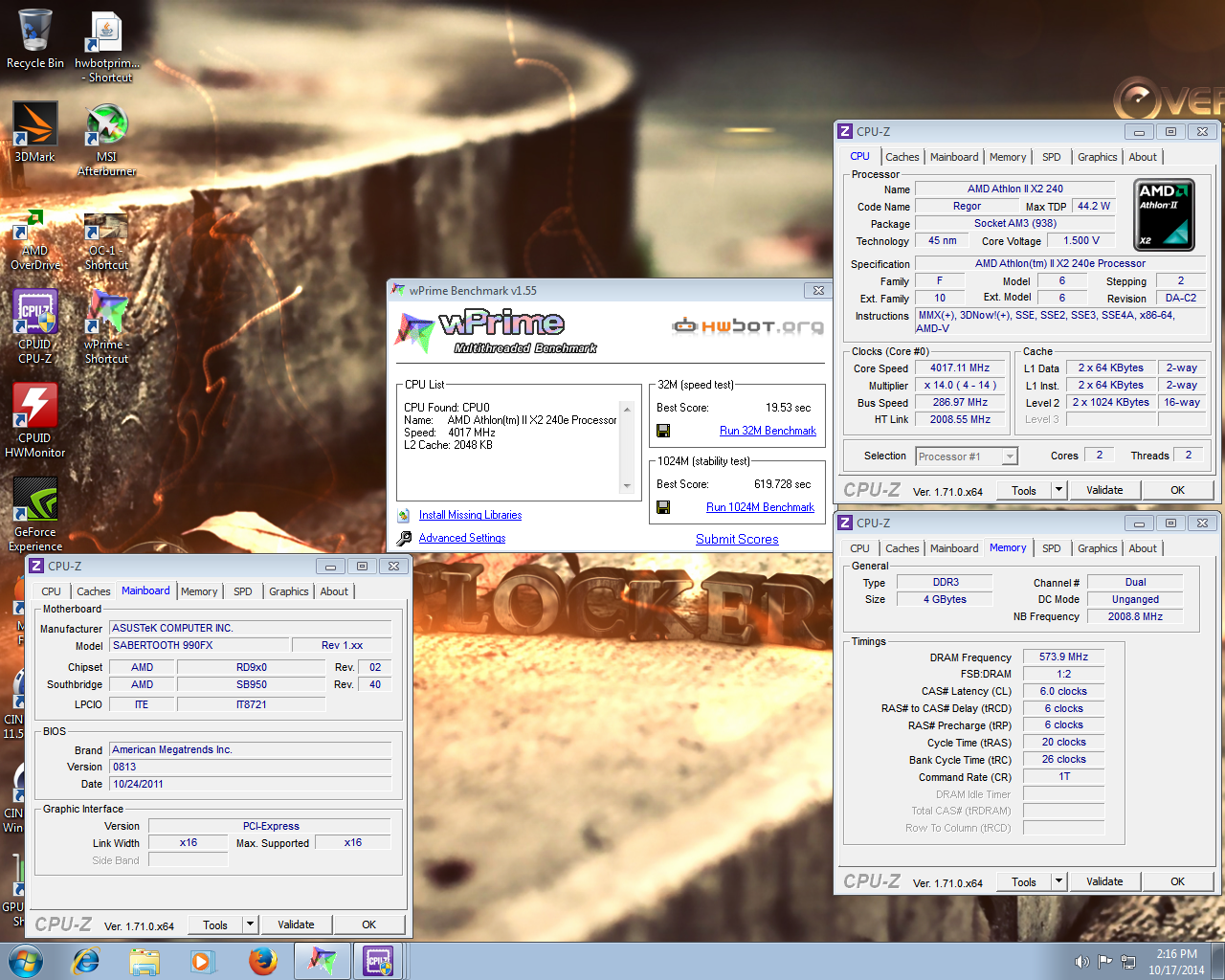Click the save icon beside 1024M best score
This screenshot has height=980, width=1225.
click(x=663, y=507)
